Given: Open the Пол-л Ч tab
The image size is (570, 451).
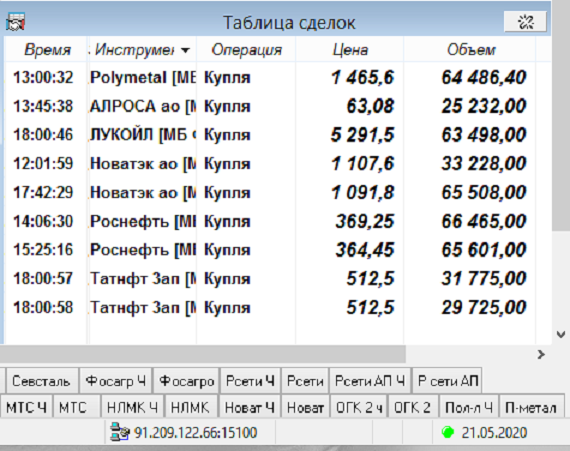Looking at the screenshot, I should [x=469, y=407].
